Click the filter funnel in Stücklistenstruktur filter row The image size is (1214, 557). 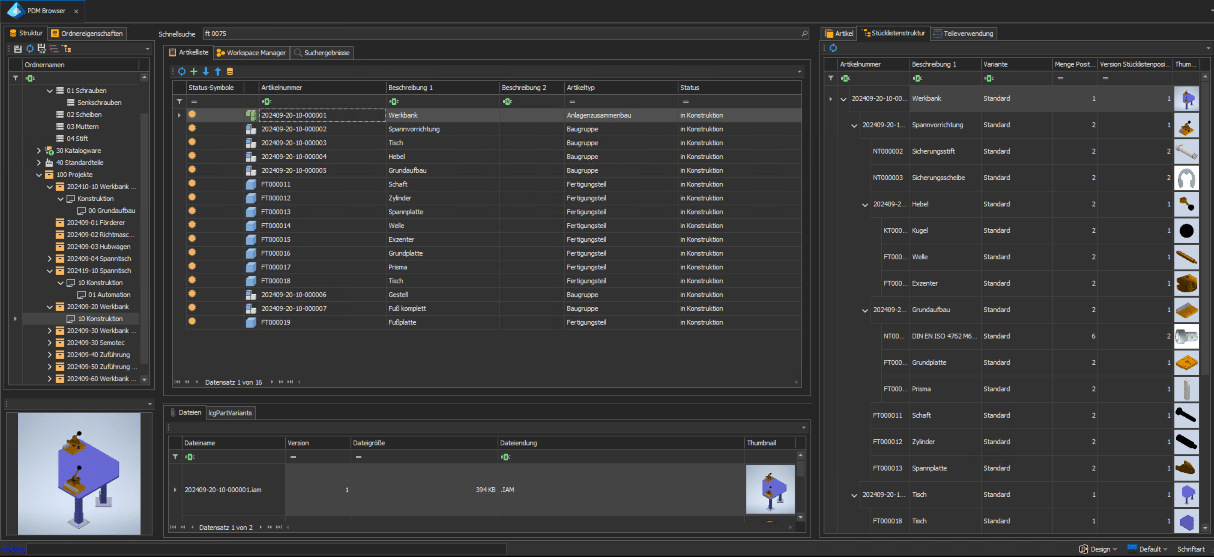[830, 77]
